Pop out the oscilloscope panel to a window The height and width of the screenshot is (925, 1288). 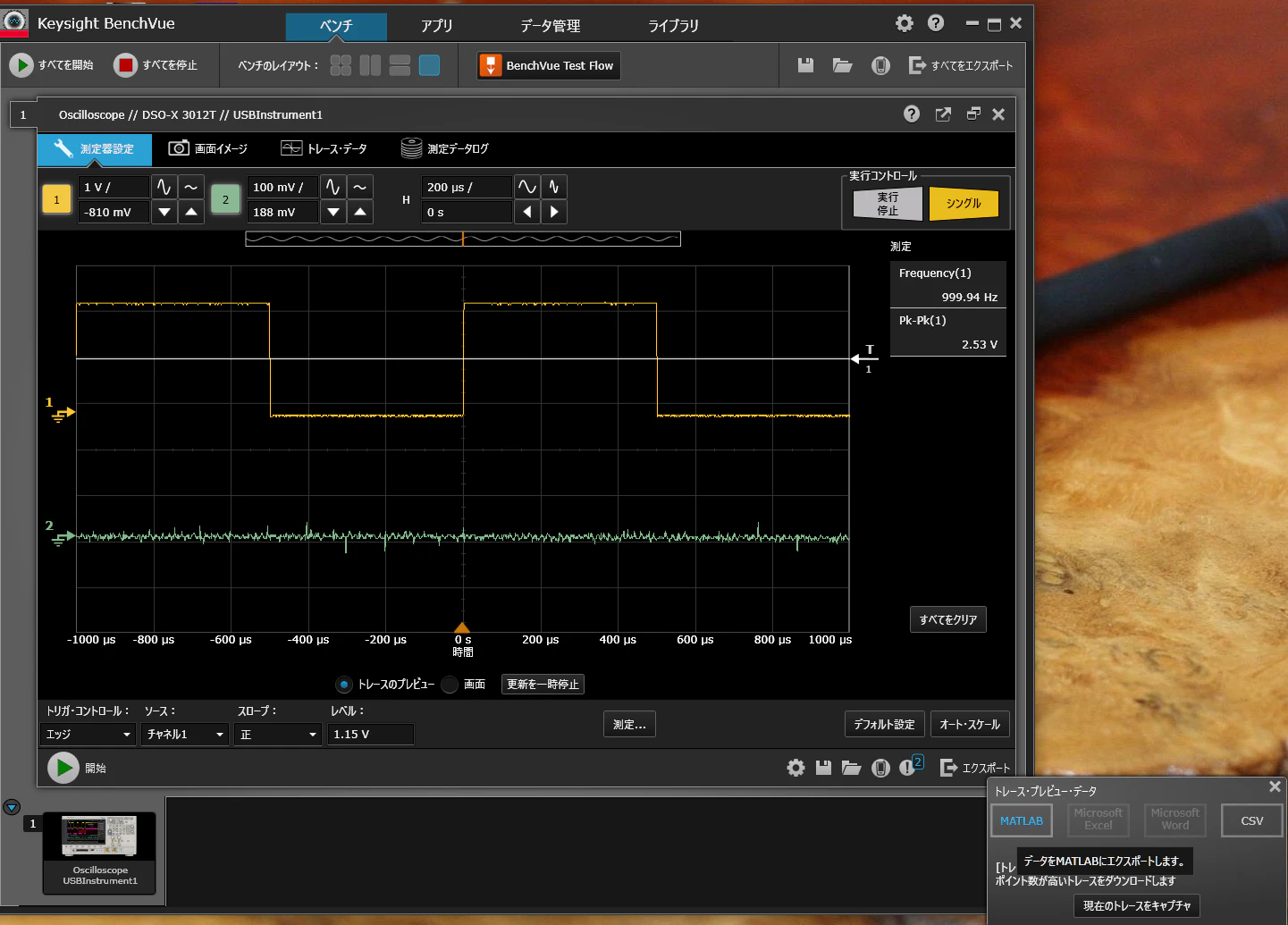[943, 114]
